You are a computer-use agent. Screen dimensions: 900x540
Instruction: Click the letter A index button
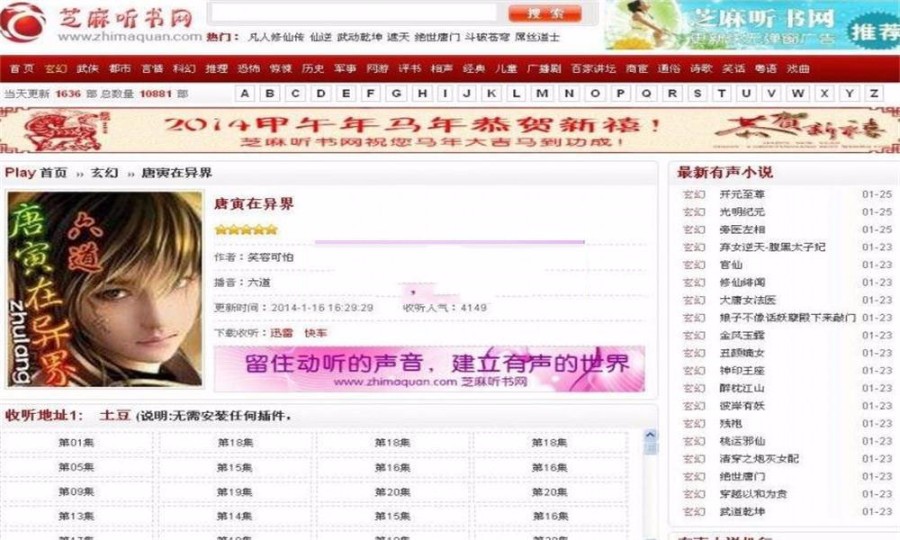(x=245, y=93)
